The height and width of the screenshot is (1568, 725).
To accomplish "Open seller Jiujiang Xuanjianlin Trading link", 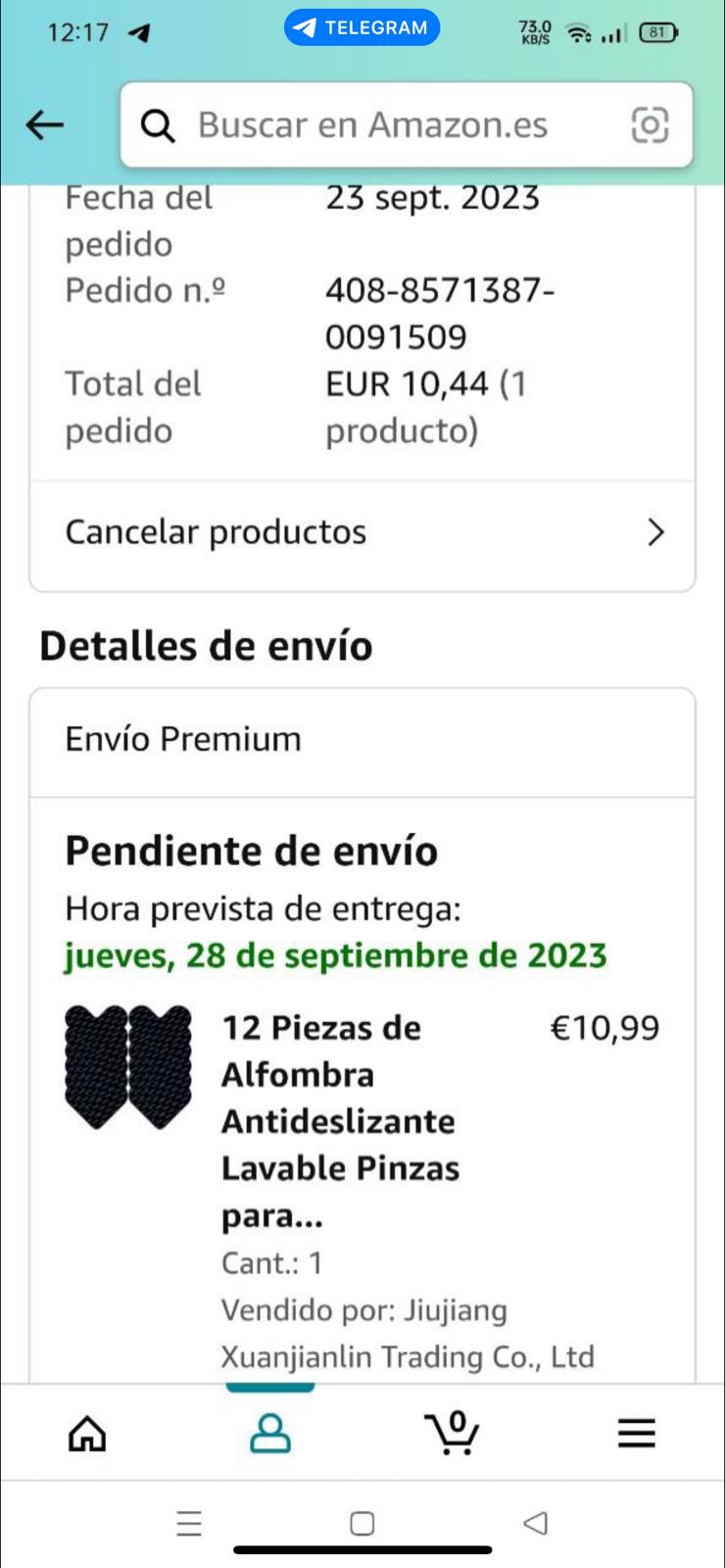I will pyautogui.click(x=408, y=1334).
